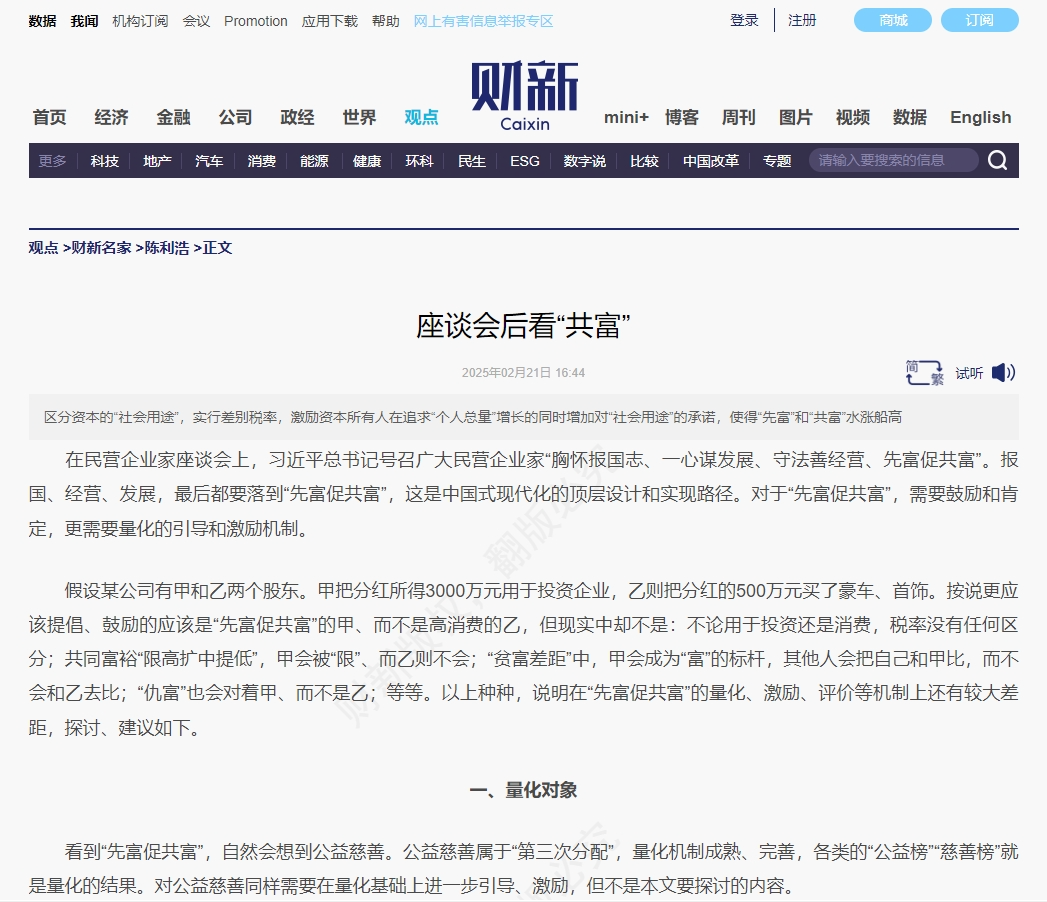Viewport: 1047px width, 902px height.
Task: Click the speaker icon to play article audio
Action: [1002, 373]
